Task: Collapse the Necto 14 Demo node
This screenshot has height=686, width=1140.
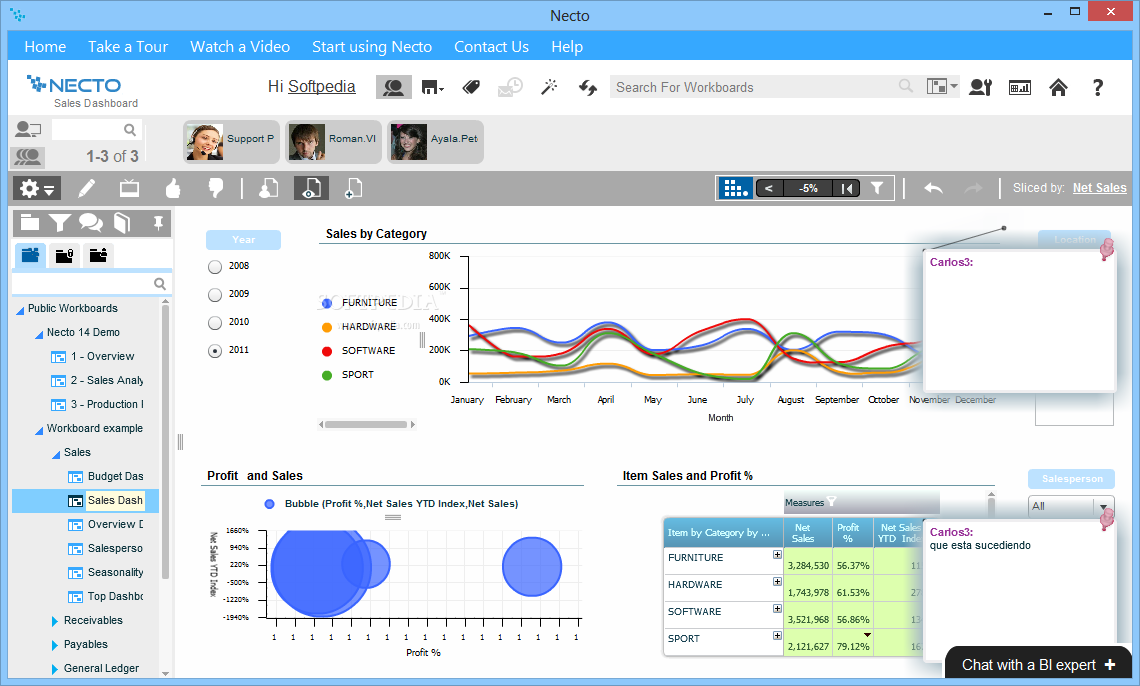Action: pyautogui.click(x=39, y=334)
